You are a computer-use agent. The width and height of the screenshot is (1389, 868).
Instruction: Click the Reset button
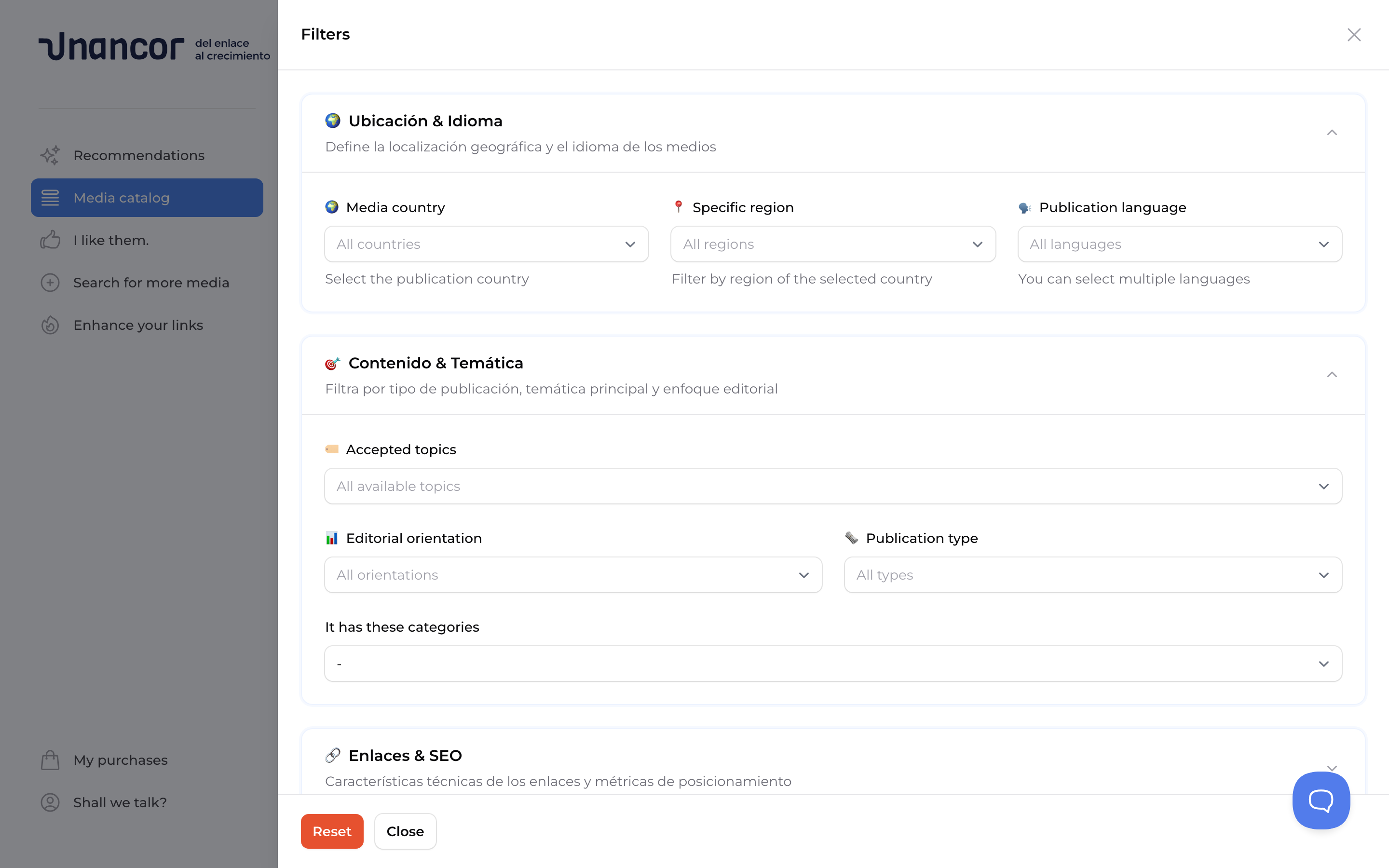(x=332, y=831)
